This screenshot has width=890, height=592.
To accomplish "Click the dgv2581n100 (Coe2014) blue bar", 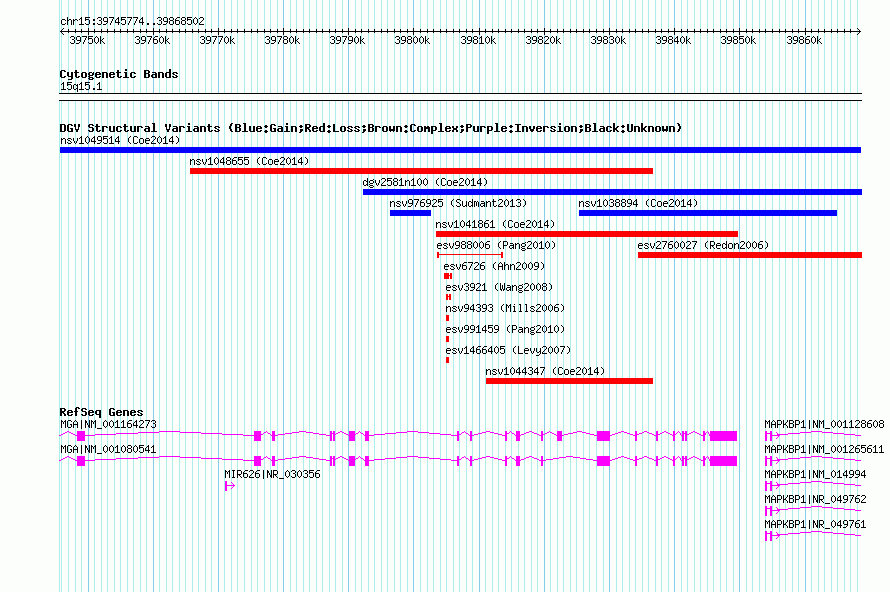I will 612,192.
